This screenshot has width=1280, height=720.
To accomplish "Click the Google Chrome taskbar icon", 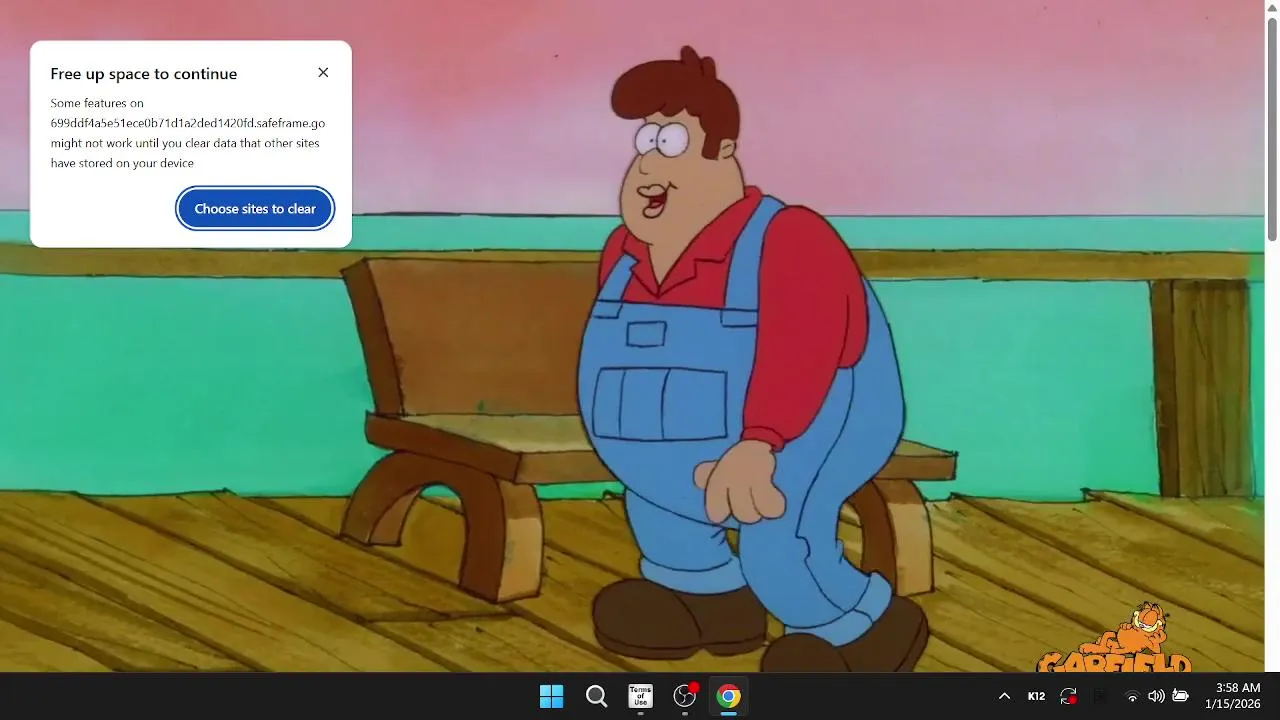I will 729,696.
